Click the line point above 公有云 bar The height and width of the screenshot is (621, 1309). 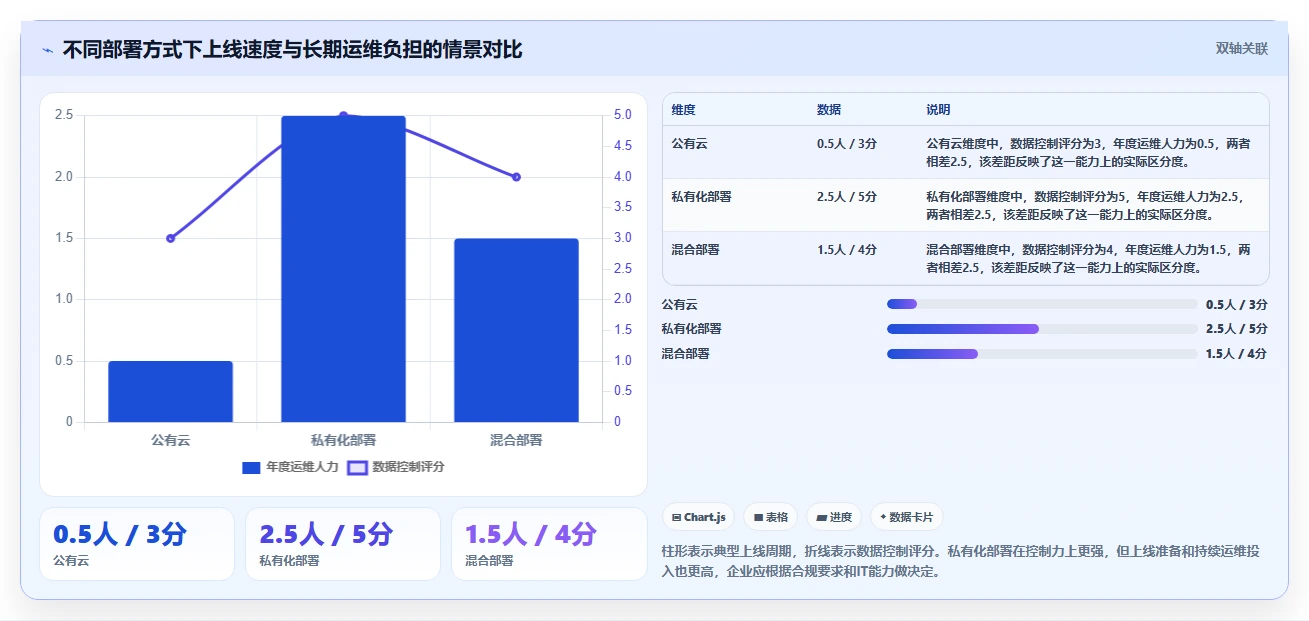[x=170, y=238]
